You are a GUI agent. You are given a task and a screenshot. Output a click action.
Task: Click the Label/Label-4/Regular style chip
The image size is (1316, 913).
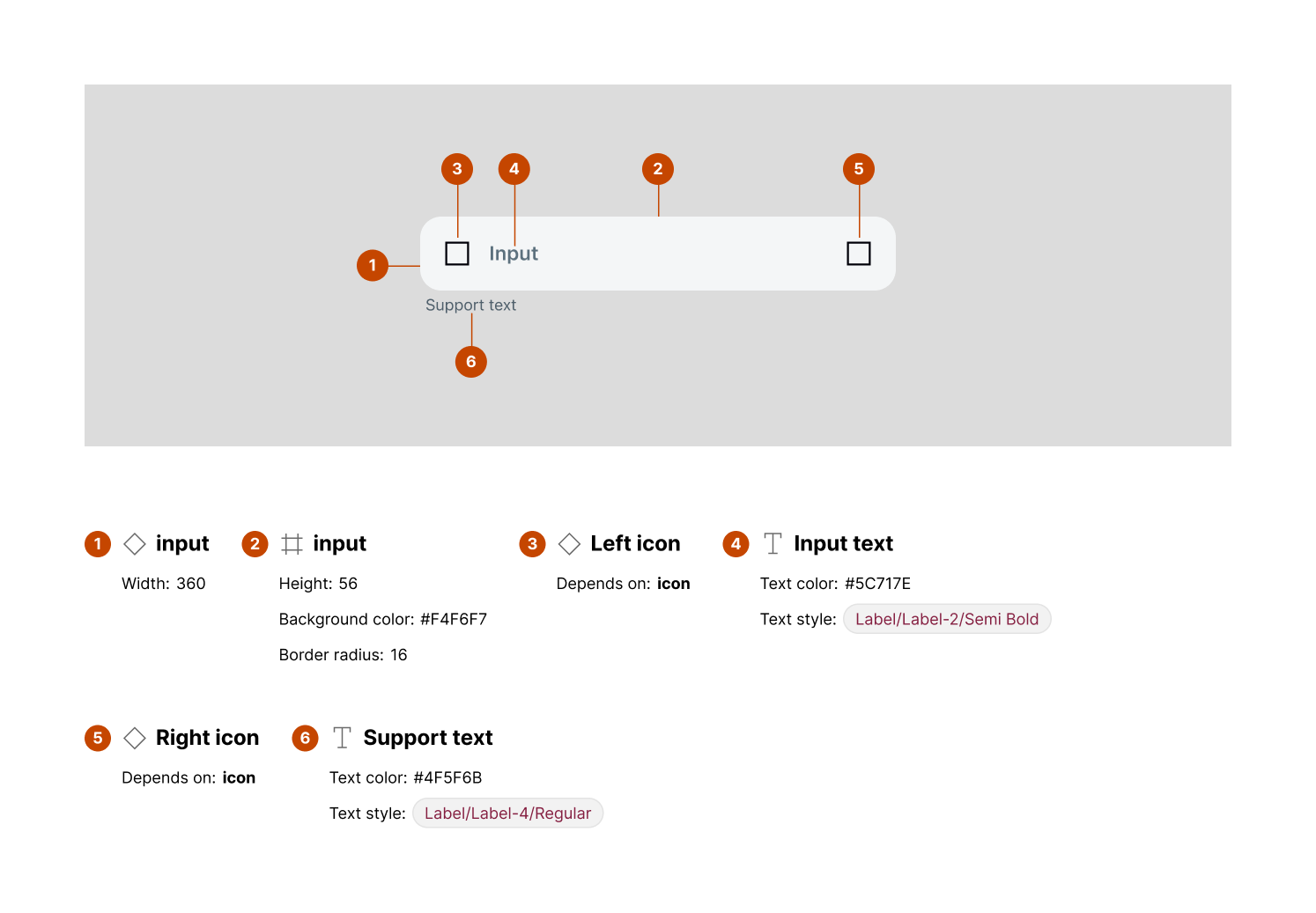click(x=507, y=814)
